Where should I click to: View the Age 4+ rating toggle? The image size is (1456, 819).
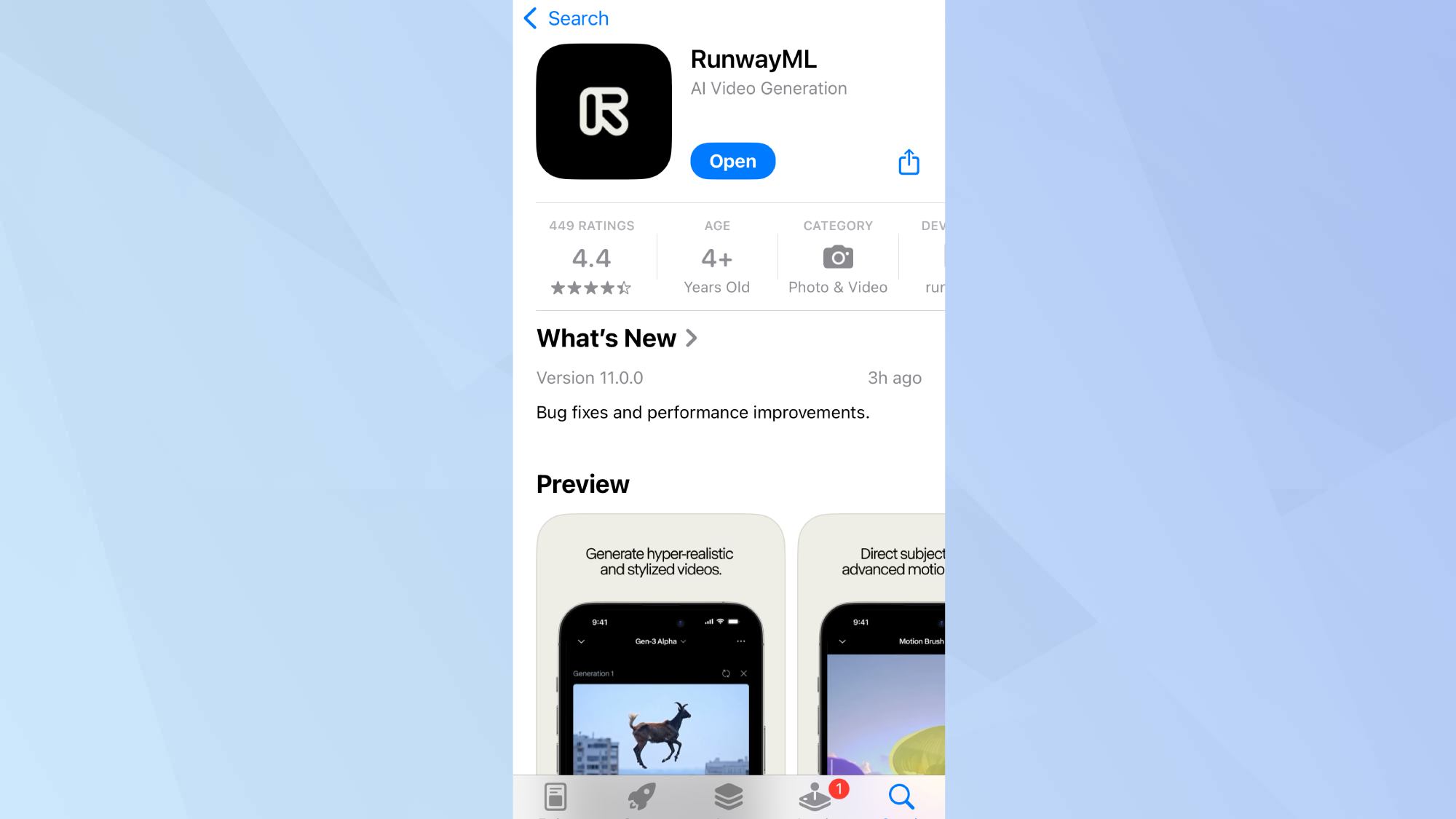click(x=716, y=257)
